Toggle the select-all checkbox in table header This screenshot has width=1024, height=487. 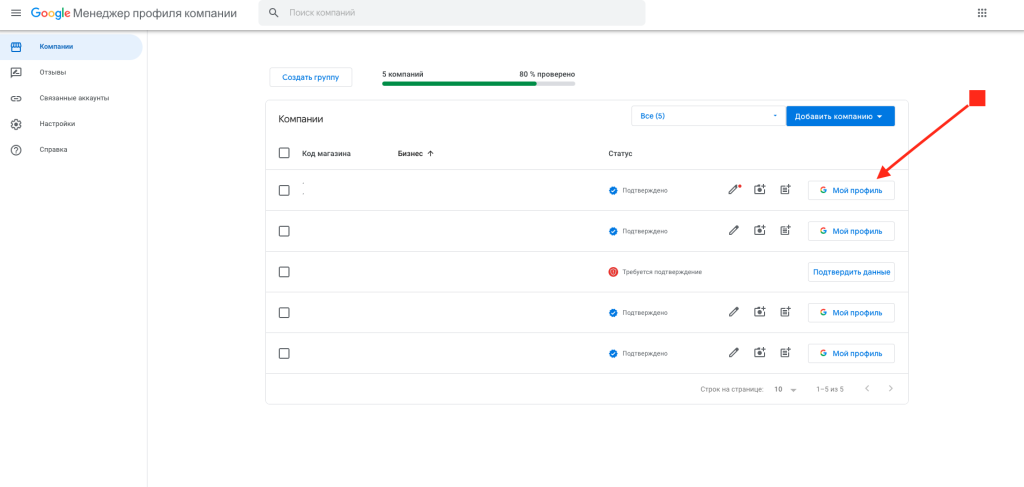[284, 153]
